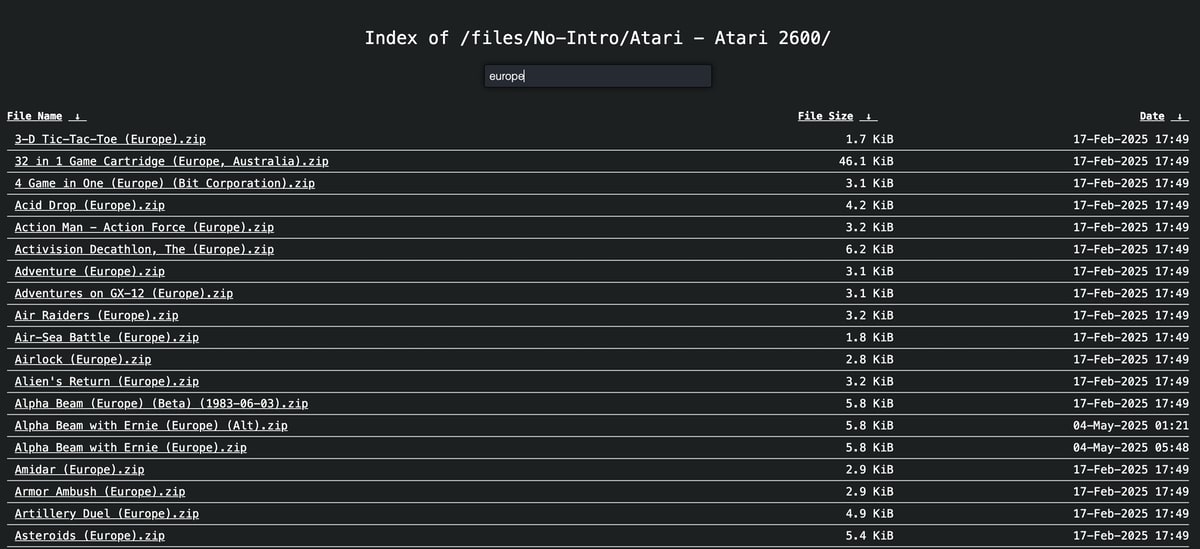Focus the search field containing 'europe'
The height and width of the screenshot is (549, 1200).
pyautogui.click(x=598, y=76)
